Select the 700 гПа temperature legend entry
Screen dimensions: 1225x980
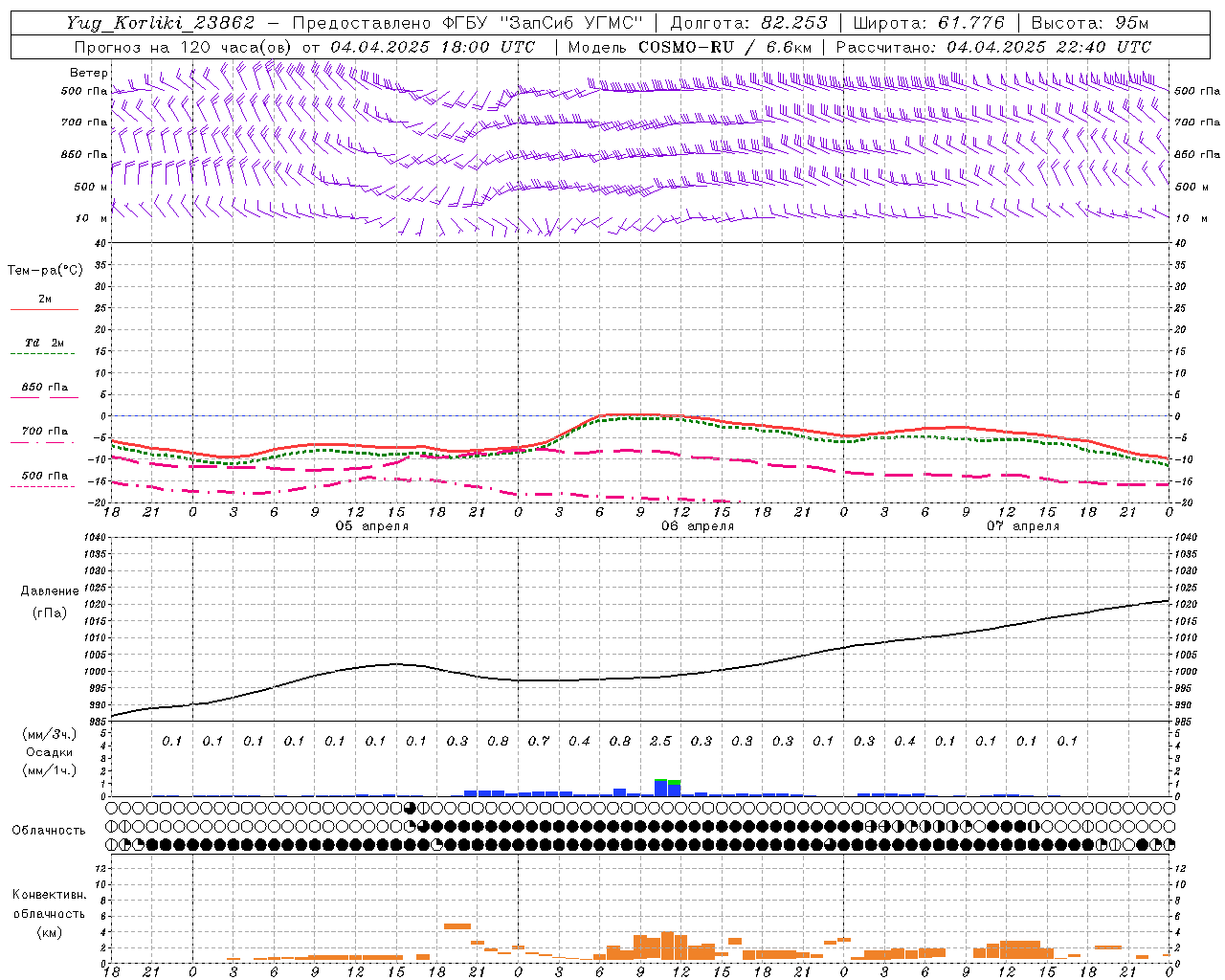pos(45,432)
